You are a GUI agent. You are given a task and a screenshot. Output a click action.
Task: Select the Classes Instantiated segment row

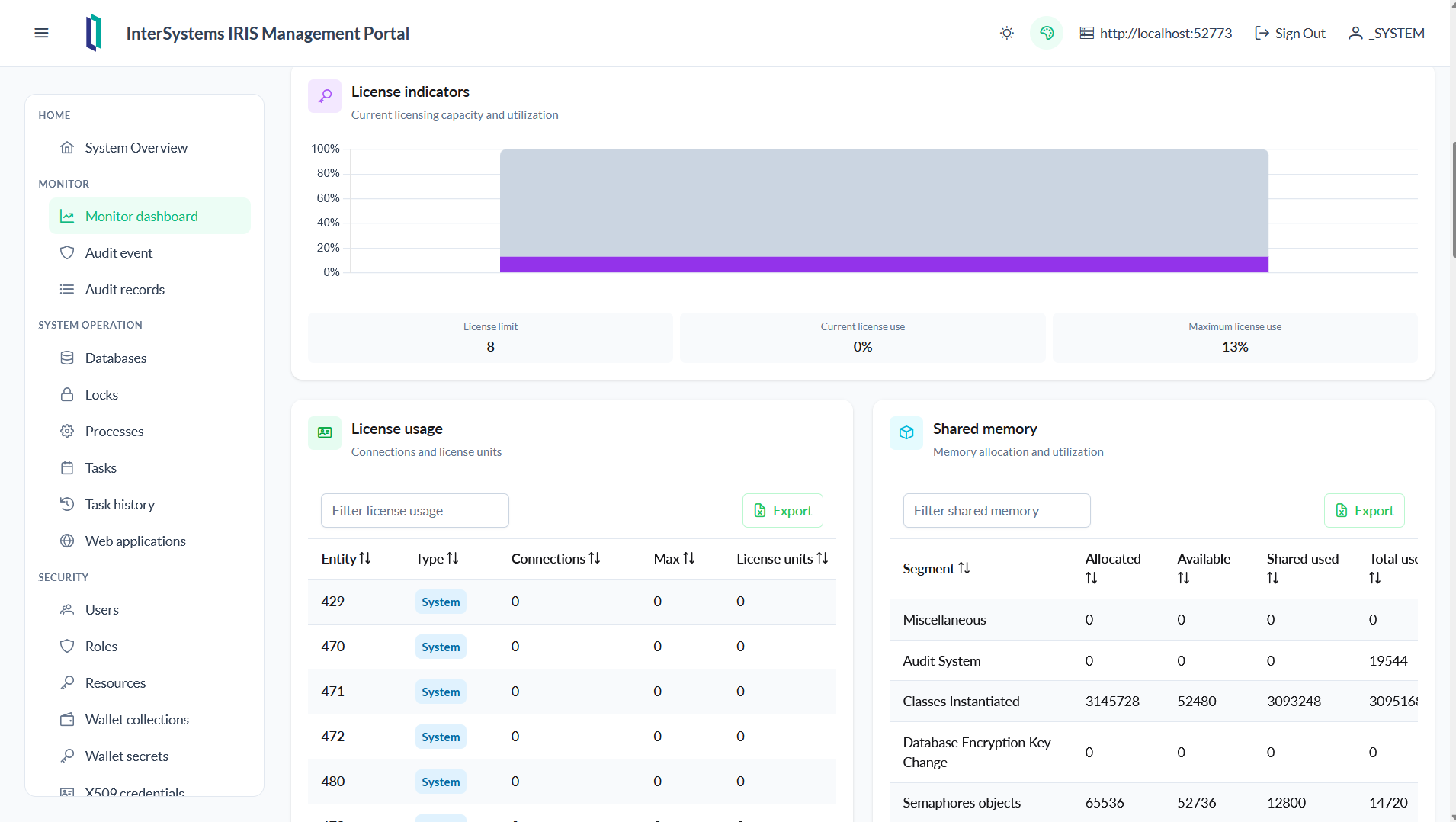(1153, 701)
